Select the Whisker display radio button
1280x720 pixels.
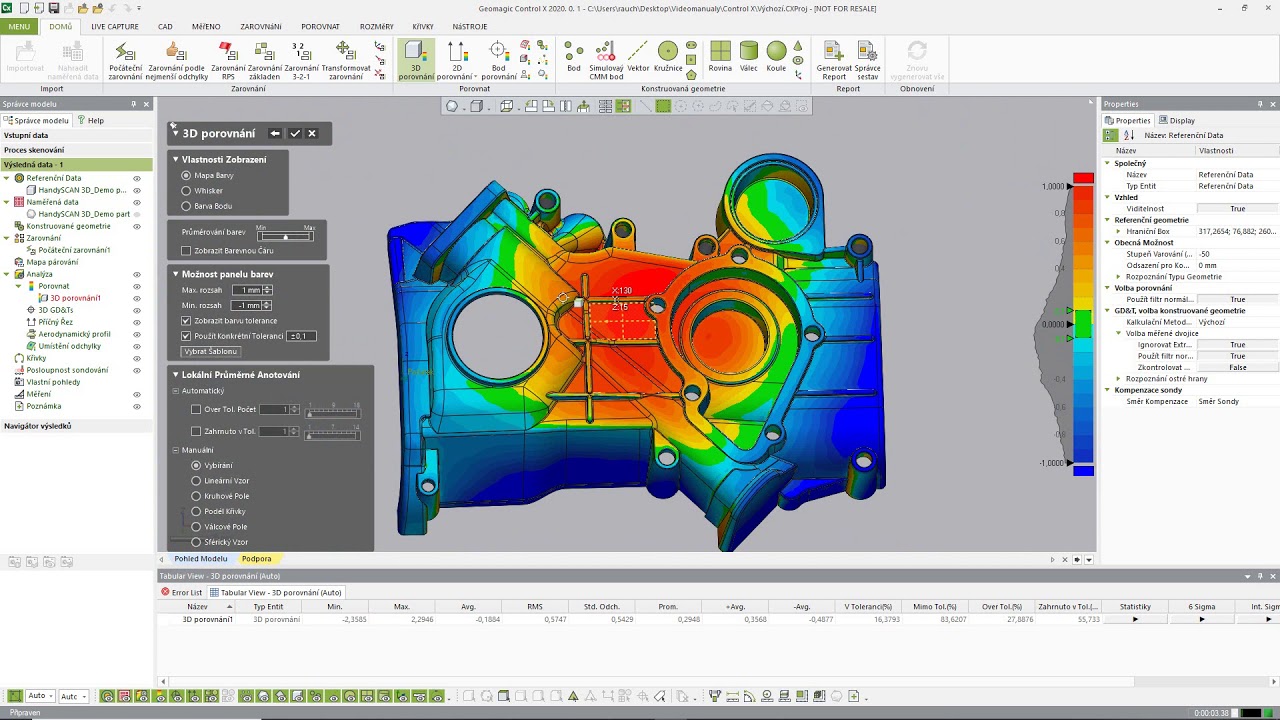point(186,191)
